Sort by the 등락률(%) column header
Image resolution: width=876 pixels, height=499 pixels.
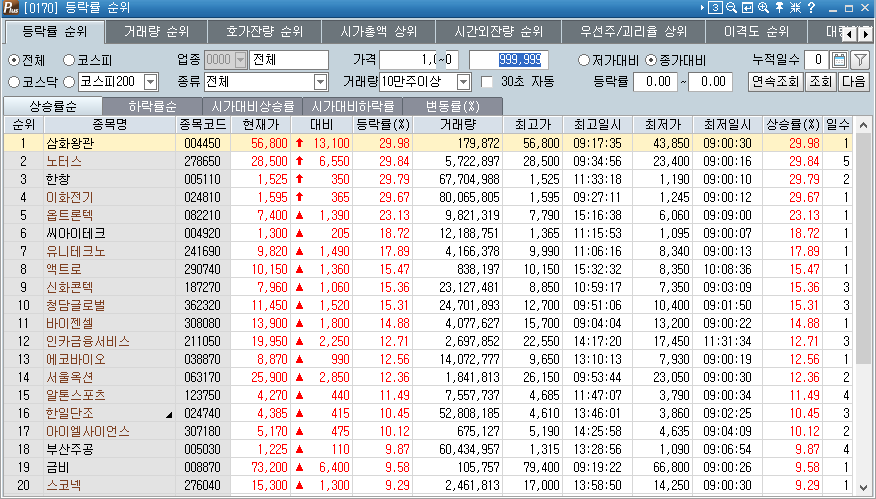[x=383, y=125]
